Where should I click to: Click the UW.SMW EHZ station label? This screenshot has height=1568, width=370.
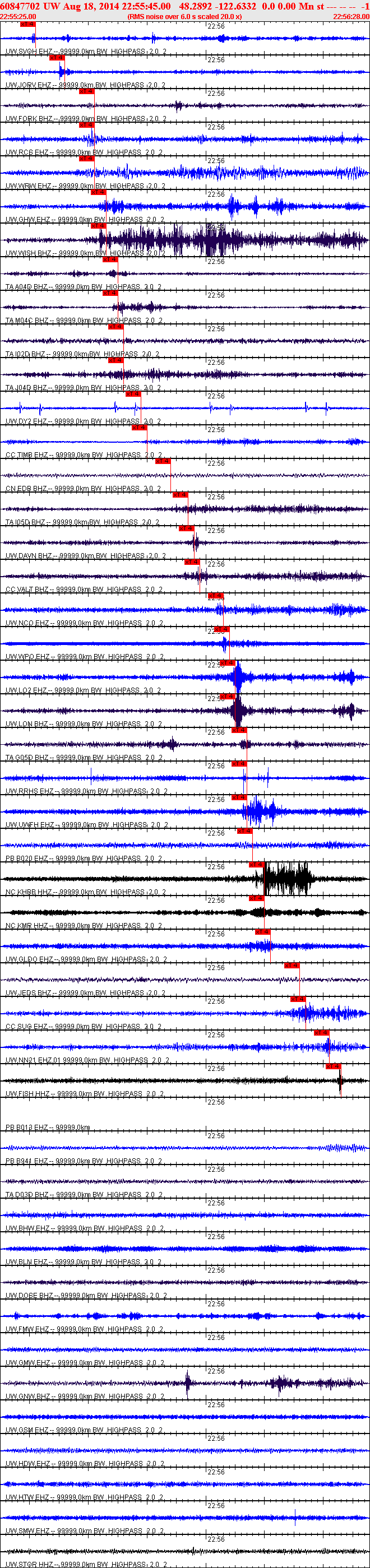click(85, 1531)
